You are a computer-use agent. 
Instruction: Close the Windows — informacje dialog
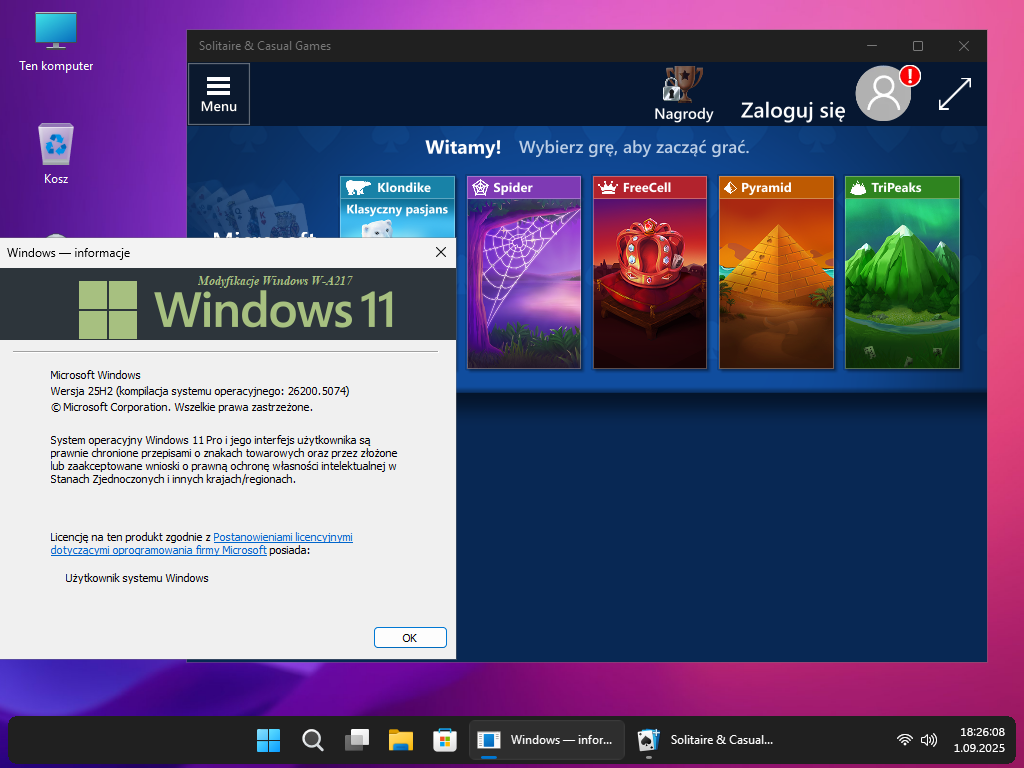441,253
